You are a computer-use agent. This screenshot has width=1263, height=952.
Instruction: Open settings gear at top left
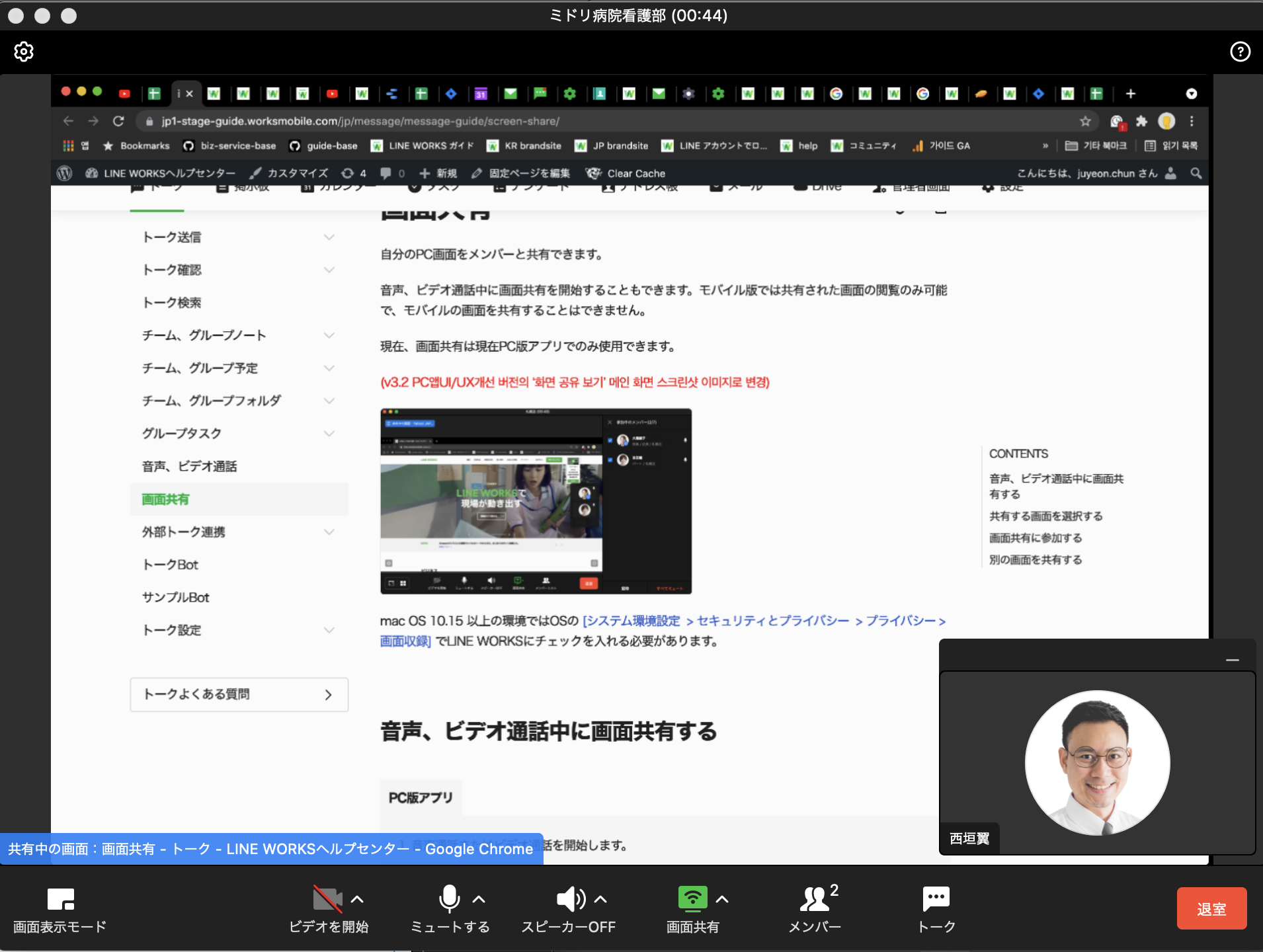point(24,52)
